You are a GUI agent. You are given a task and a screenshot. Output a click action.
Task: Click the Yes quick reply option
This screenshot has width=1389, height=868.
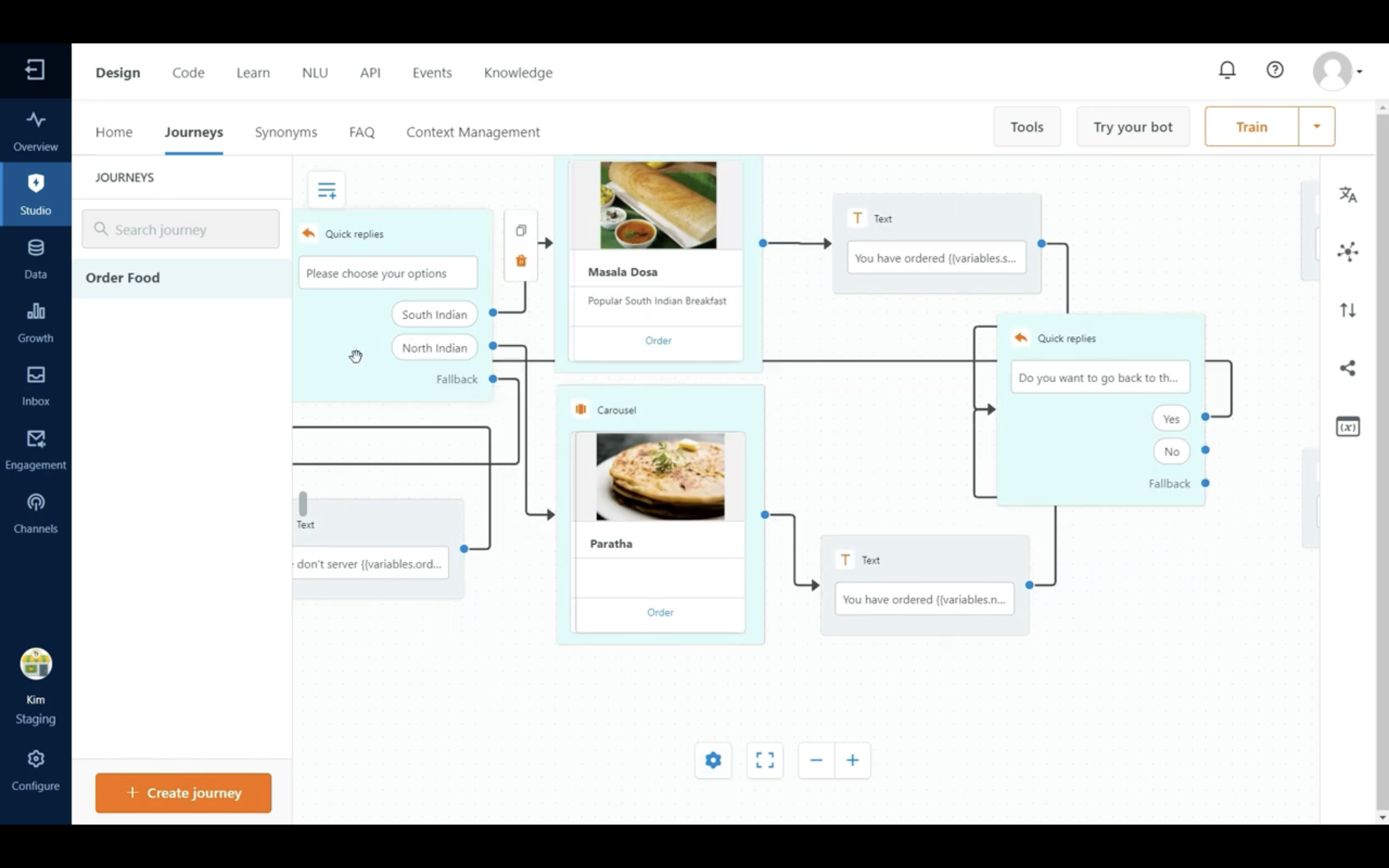coord(1171,419)
